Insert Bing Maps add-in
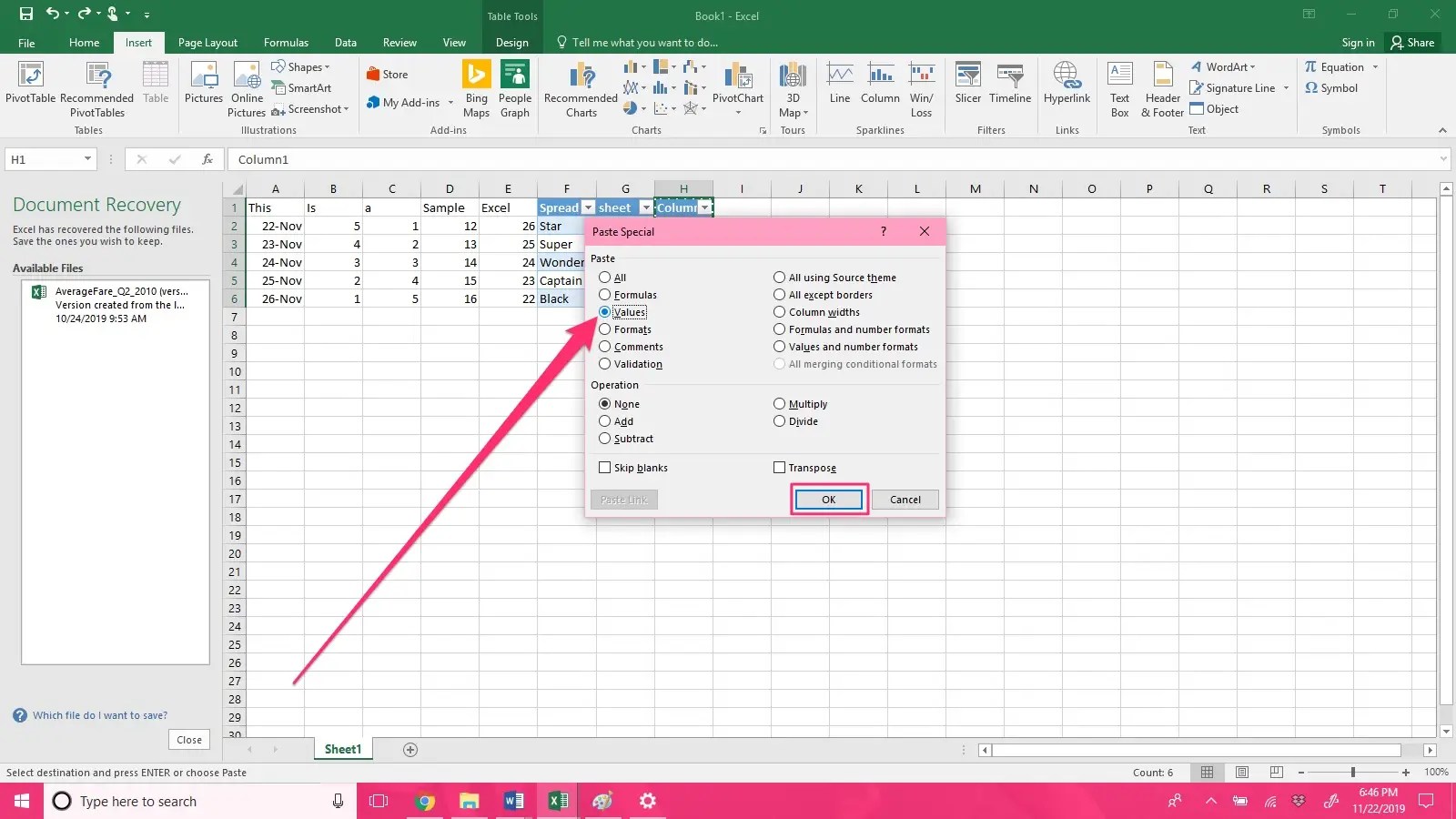1456x819 pixels. tap(476, 89)
